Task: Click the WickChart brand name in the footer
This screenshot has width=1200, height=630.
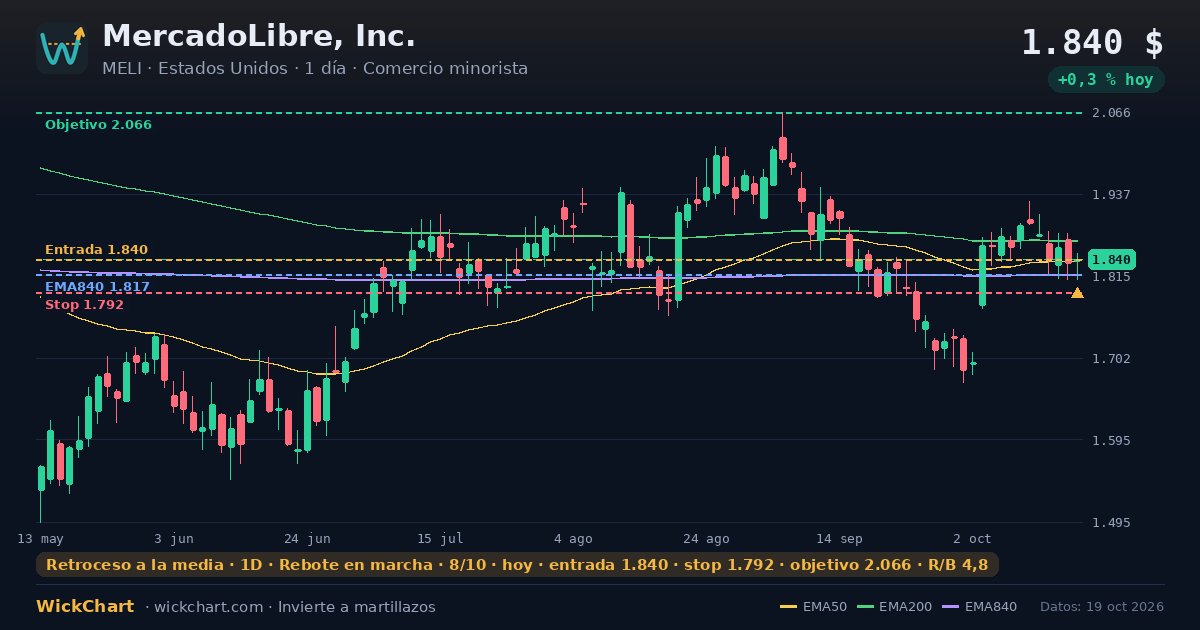Action: pyautogui.click(x=85, y=607)
